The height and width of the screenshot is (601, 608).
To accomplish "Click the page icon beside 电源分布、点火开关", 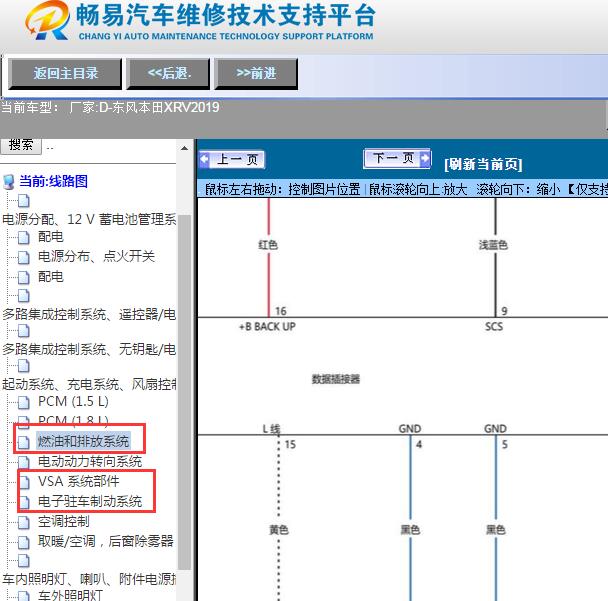I will (x=24, y=257).
